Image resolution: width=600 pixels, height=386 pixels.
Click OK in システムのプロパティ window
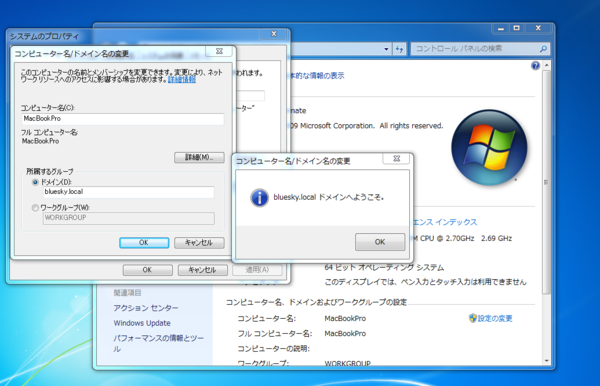pos(147,270)
